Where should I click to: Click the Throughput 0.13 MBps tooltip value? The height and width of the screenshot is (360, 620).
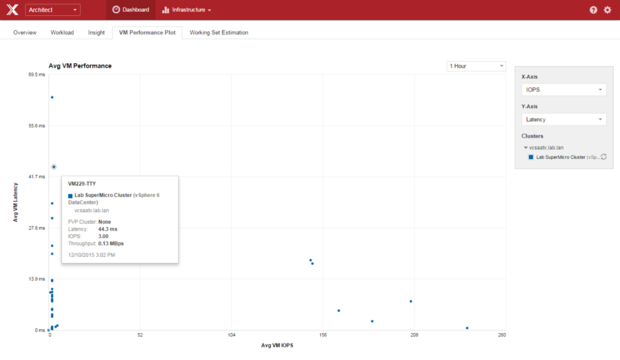click(x=111, y=244)
